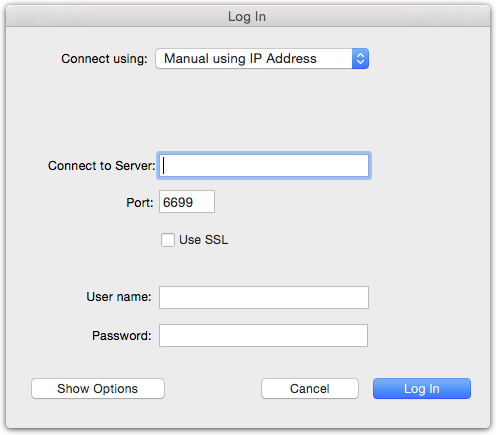
Task: Click into the Password field
Action: coord(264,336)
